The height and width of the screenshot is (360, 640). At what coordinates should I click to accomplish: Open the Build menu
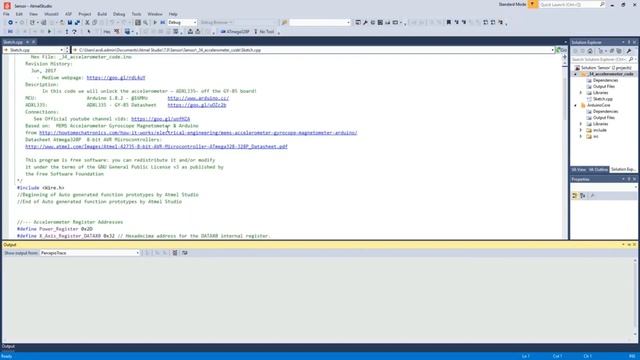pyautogui.click(x=102, y=14)
